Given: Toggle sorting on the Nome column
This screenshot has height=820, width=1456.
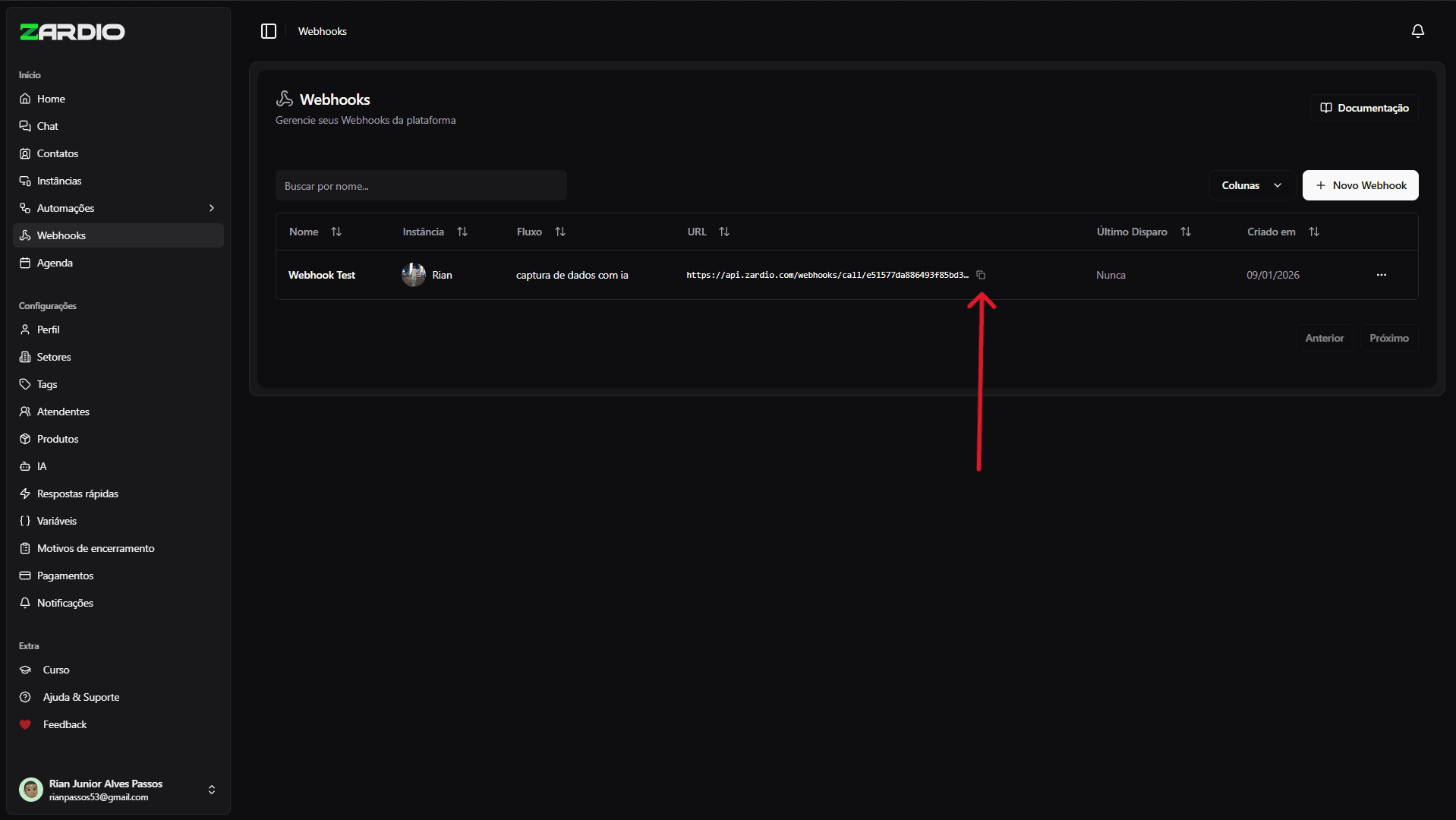Looking at the screenshot, I should (337, 232).
